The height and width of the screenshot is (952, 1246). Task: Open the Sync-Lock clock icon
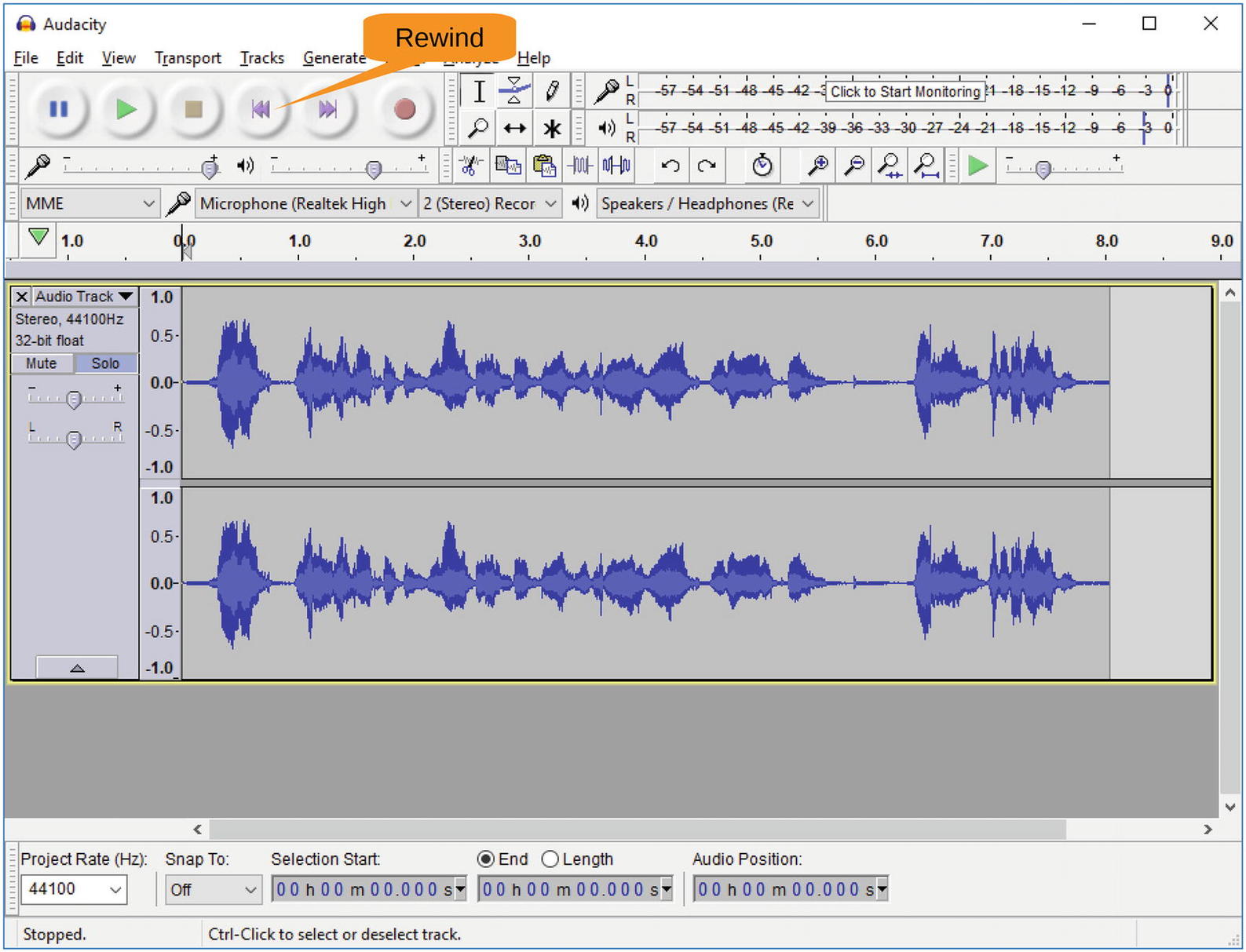coord(762,166)
